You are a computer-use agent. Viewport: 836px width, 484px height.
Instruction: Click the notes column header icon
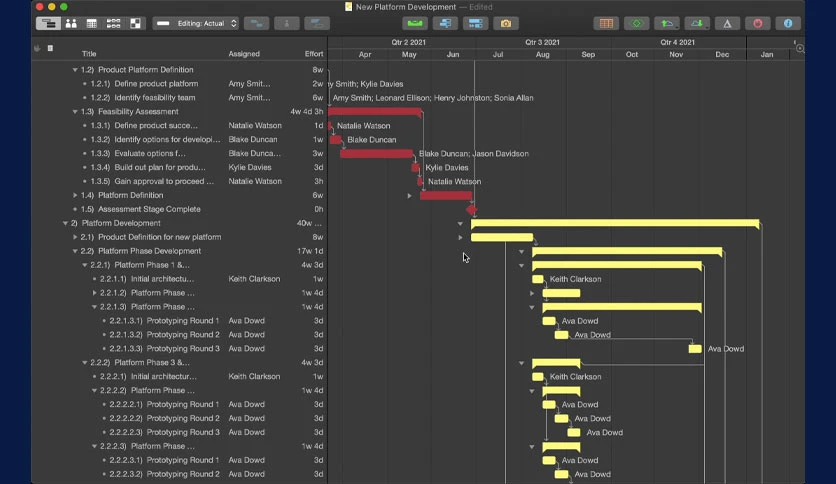(x=50, y=49)
